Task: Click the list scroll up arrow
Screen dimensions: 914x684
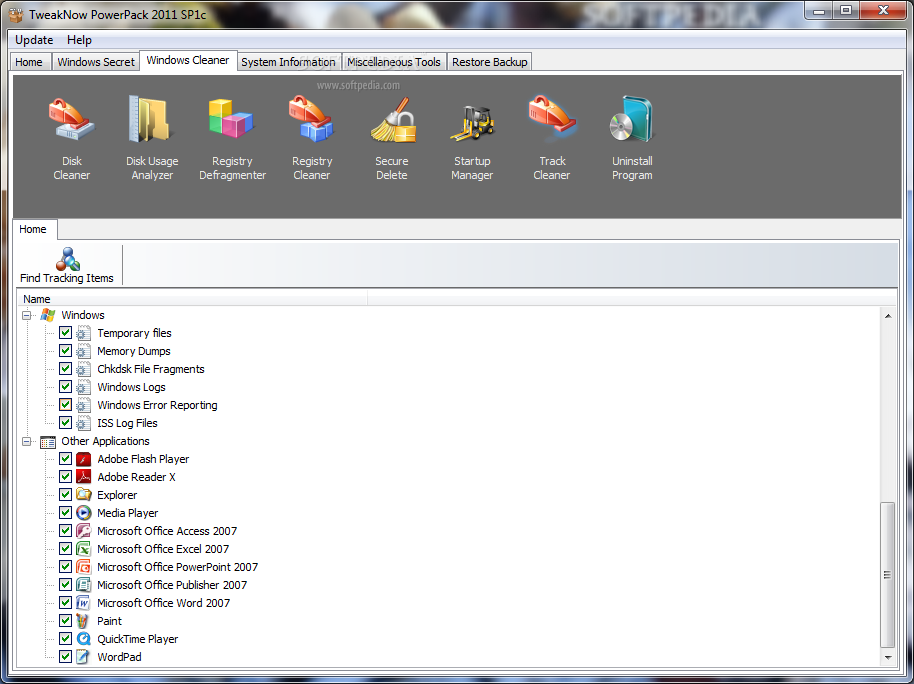Action: click(887, 316)
